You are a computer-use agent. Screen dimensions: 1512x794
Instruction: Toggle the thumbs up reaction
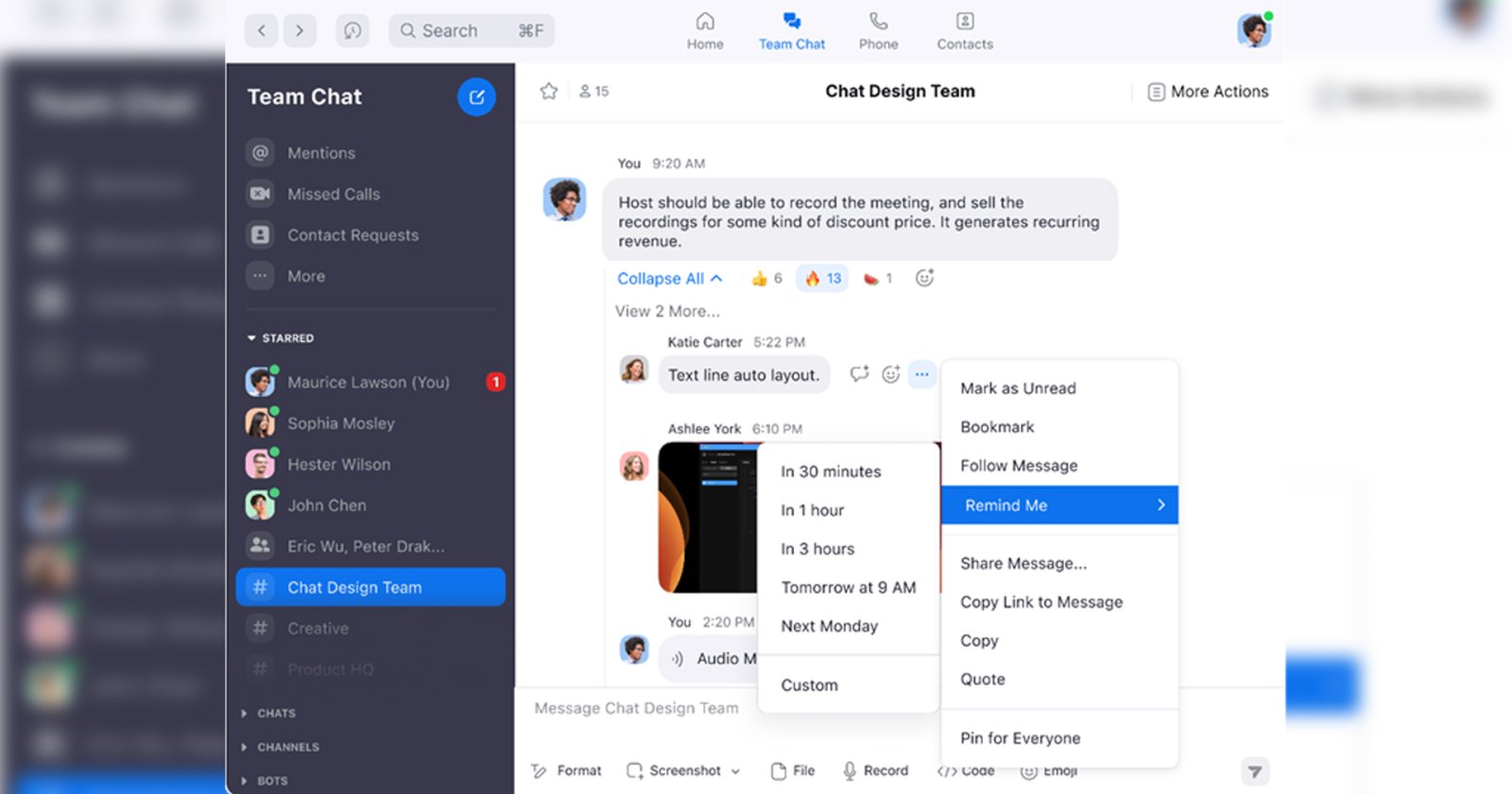[x=766, y=278]
